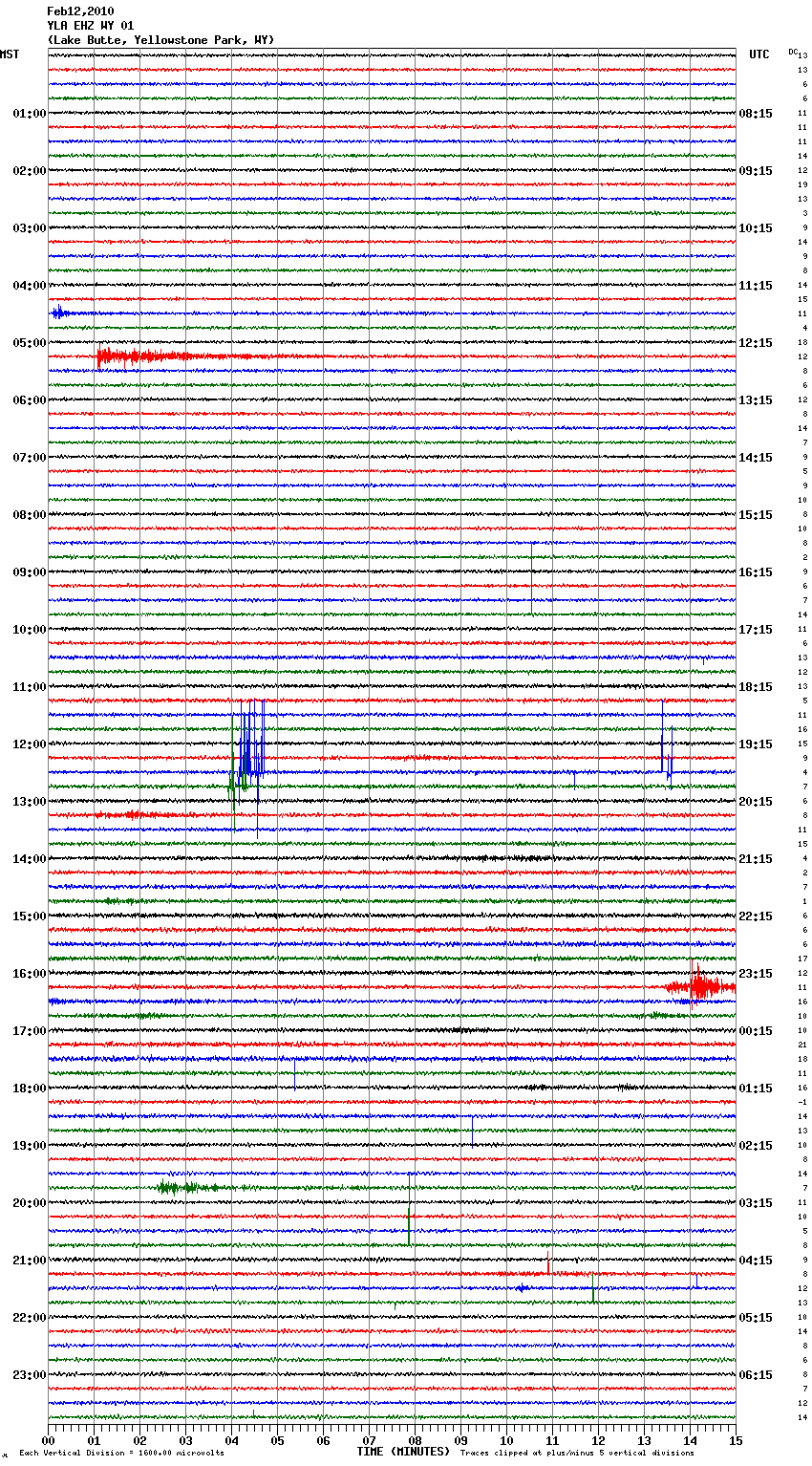
Task: Click the TIME (MINUTES) axis title
Action: [x=403, y=1452]
